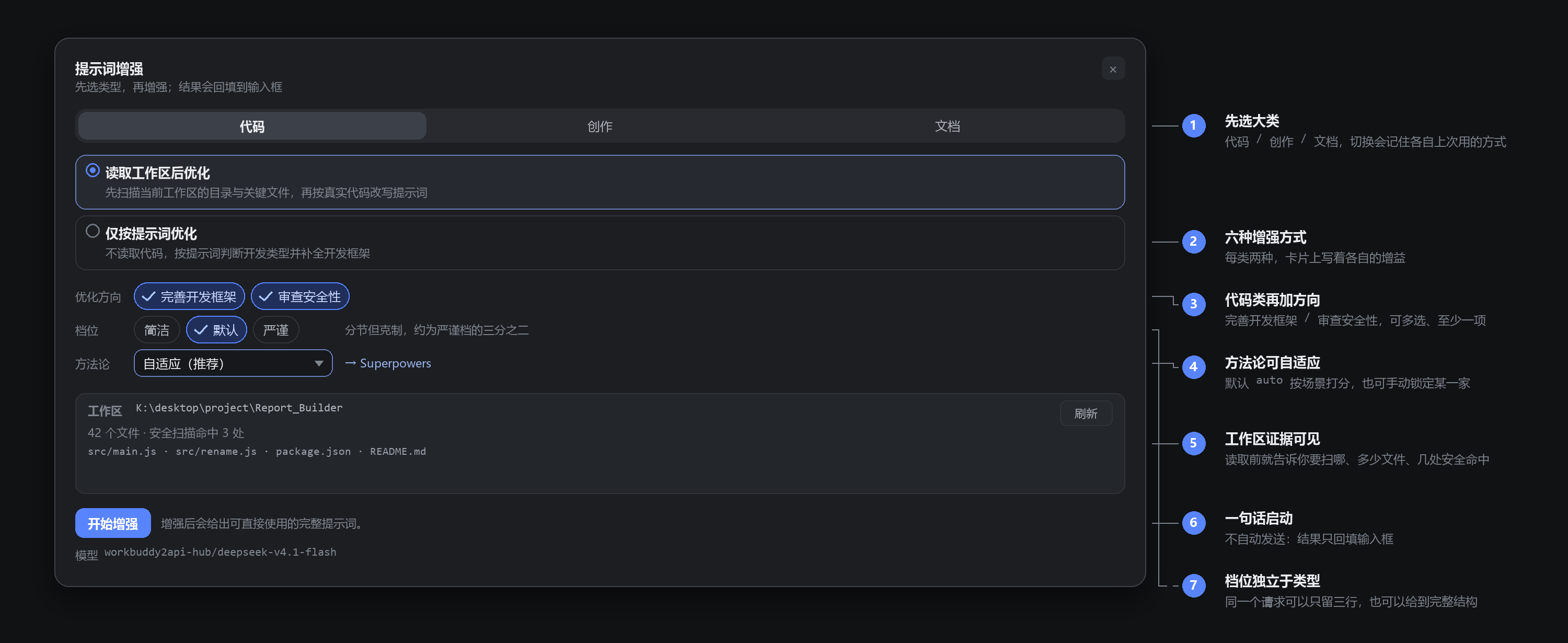Image resolution: width=1568 pixels, height=643 pixels.
Task: Click the 模型 label
Action: pyautogui.click(x=86, y=555)
